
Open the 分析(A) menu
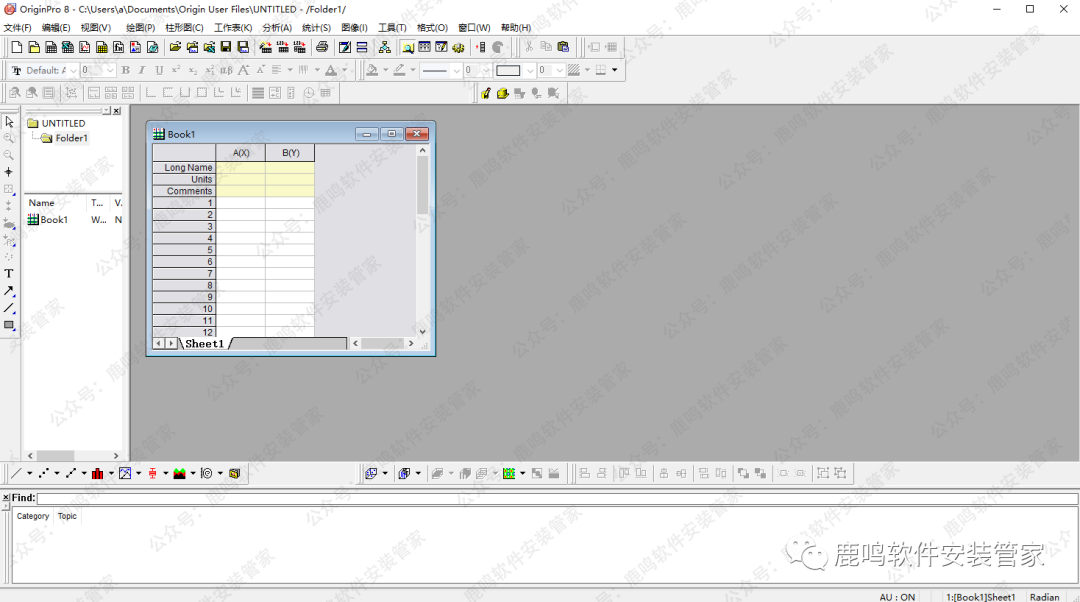277,28
